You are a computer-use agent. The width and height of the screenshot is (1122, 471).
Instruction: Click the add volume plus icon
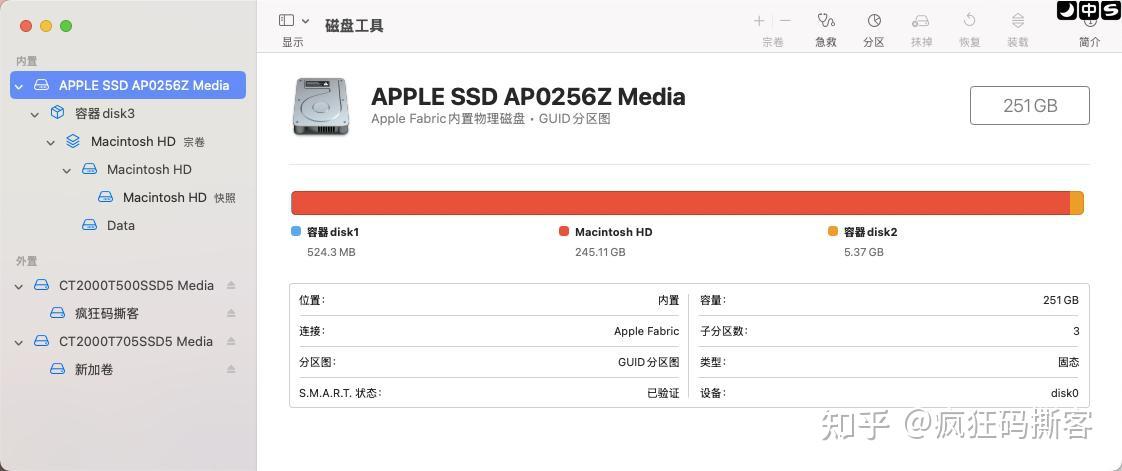point(759,21)
